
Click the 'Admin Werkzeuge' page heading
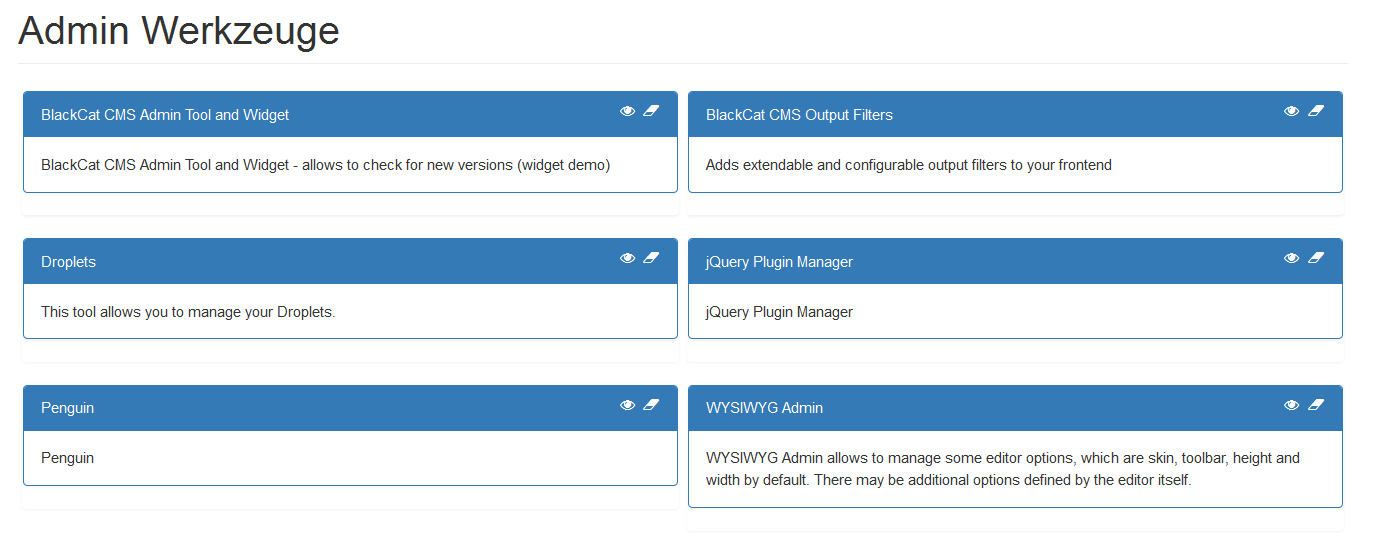coord(179,31)
